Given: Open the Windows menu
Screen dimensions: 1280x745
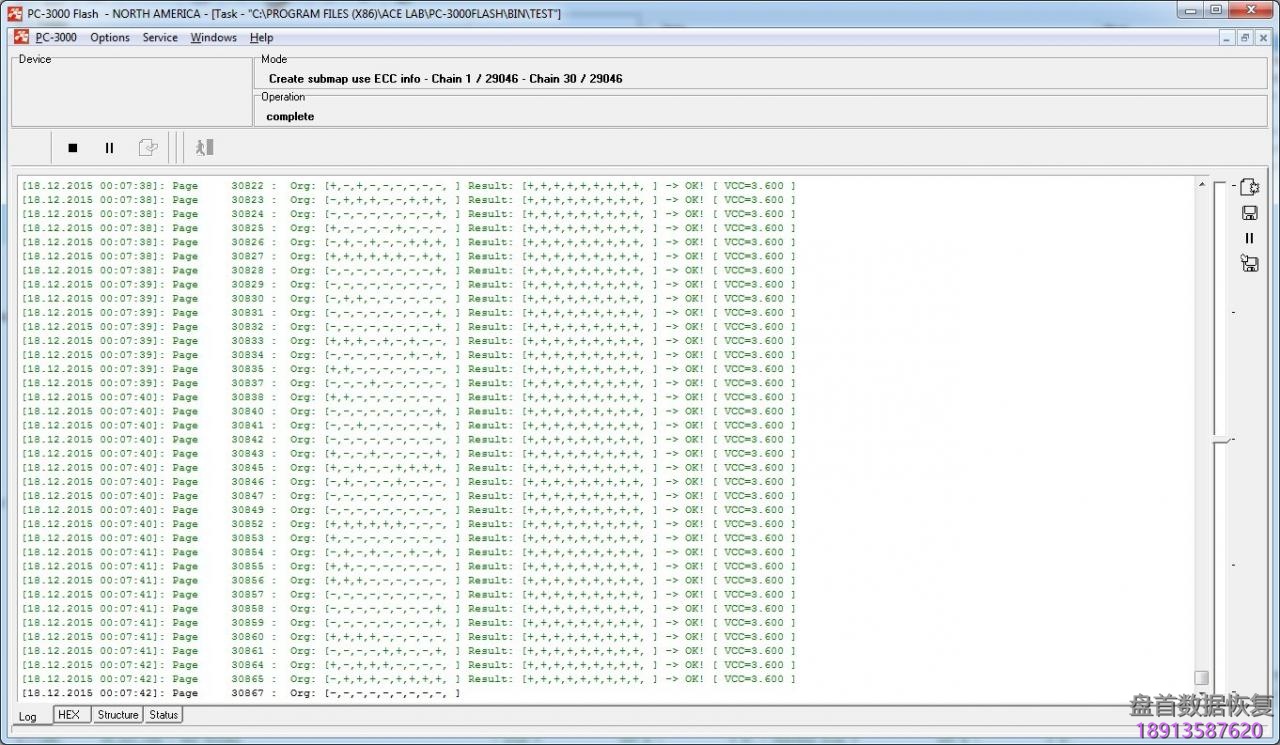Looking at the screenshot, I should point(214,38).
